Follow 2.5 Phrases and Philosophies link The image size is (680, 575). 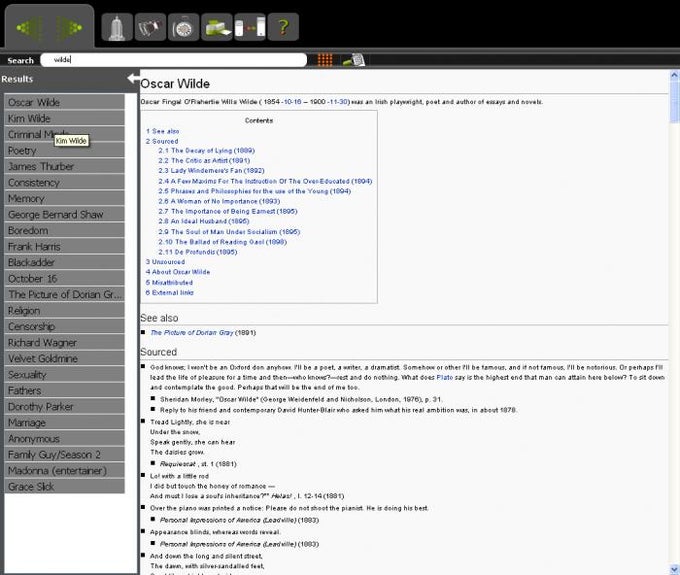pos(255,191)
